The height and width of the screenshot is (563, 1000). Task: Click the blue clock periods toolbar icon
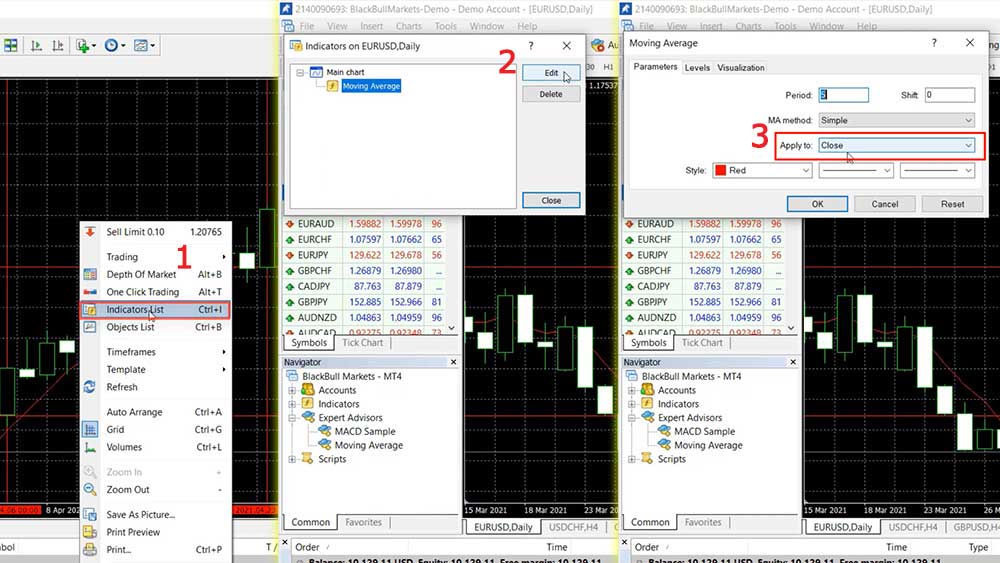pos(111,45)
